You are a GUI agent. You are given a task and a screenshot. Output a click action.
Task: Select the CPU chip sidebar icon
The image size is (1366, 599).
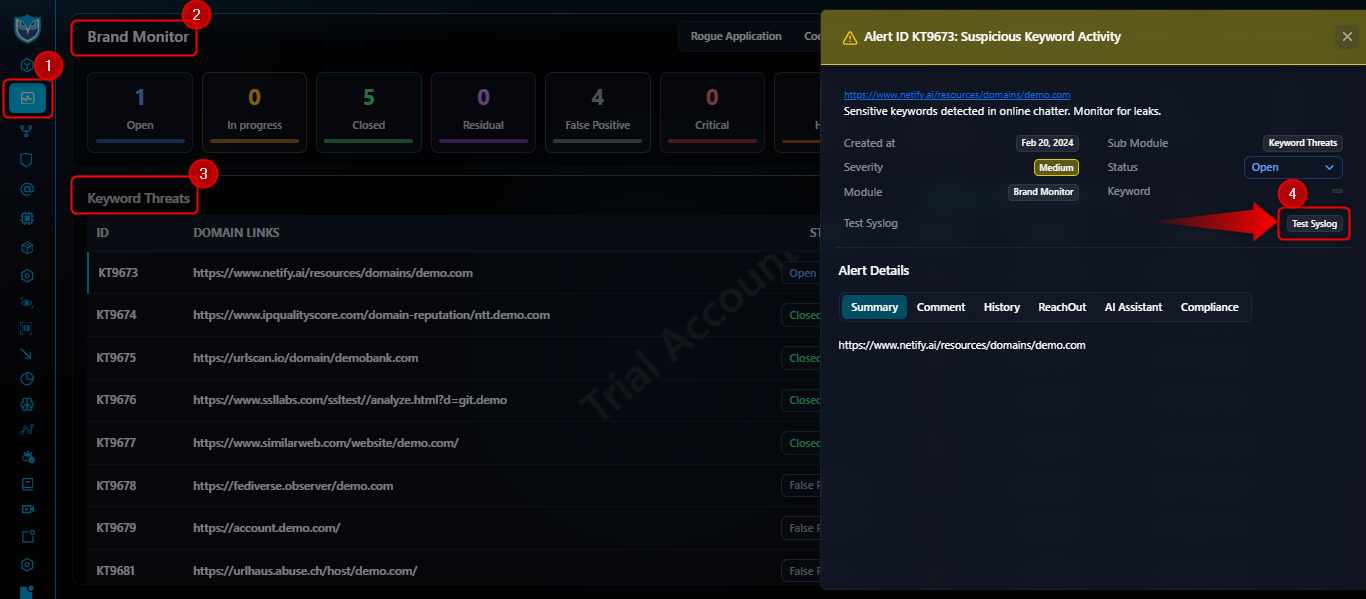(x=27, y=217)
